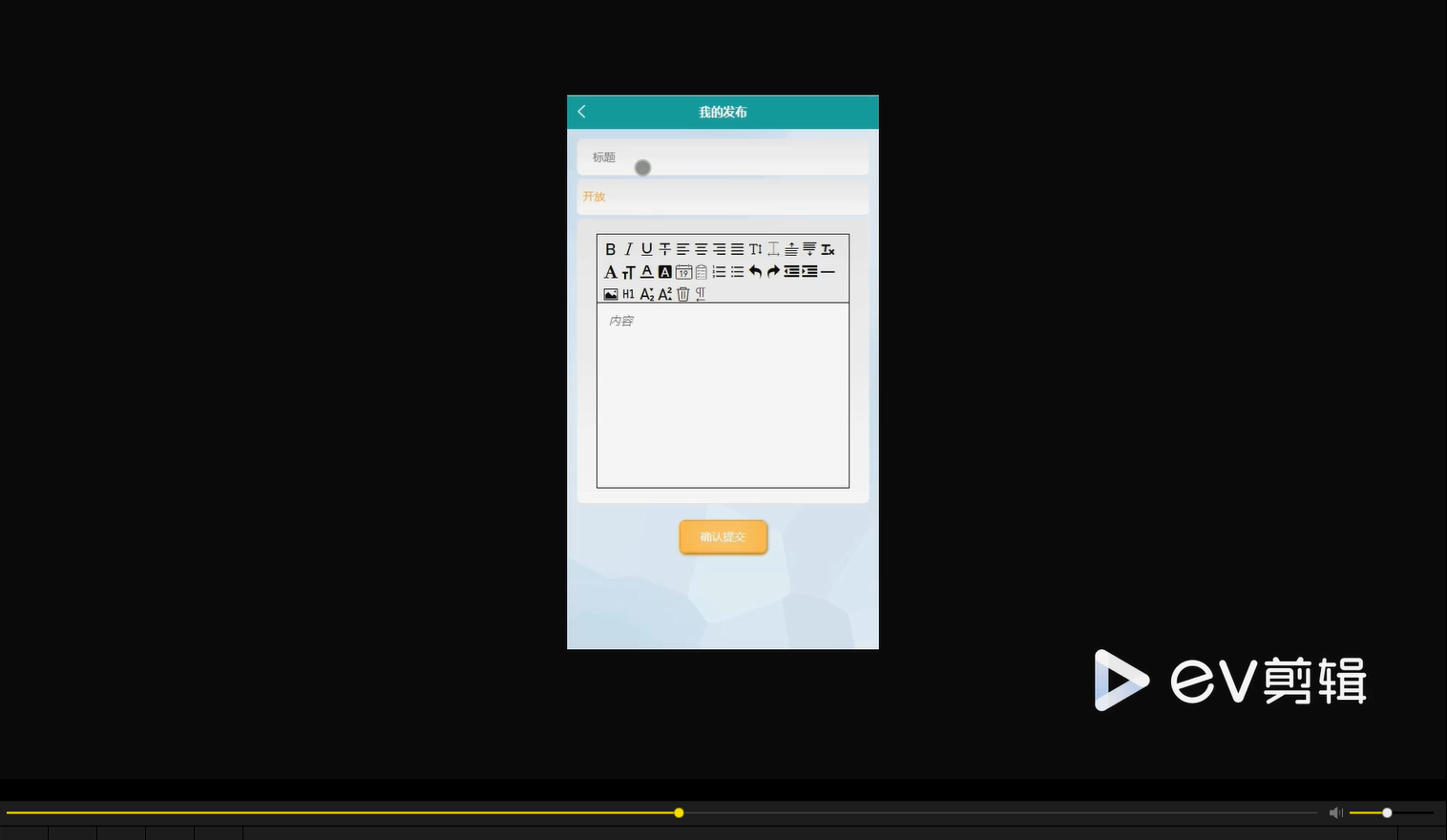This screenshot has width=1447, height=840.
Task: Apply H1 heading style
Action: pyautogui.click(x=629, y=295)
